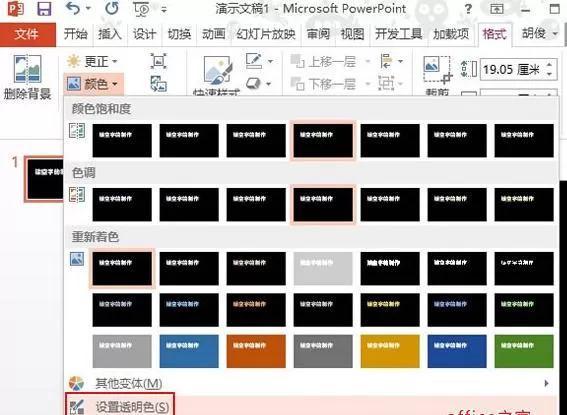Click 上移一层 bring forward
Screen dimensions: 567x415
[324, 62]
